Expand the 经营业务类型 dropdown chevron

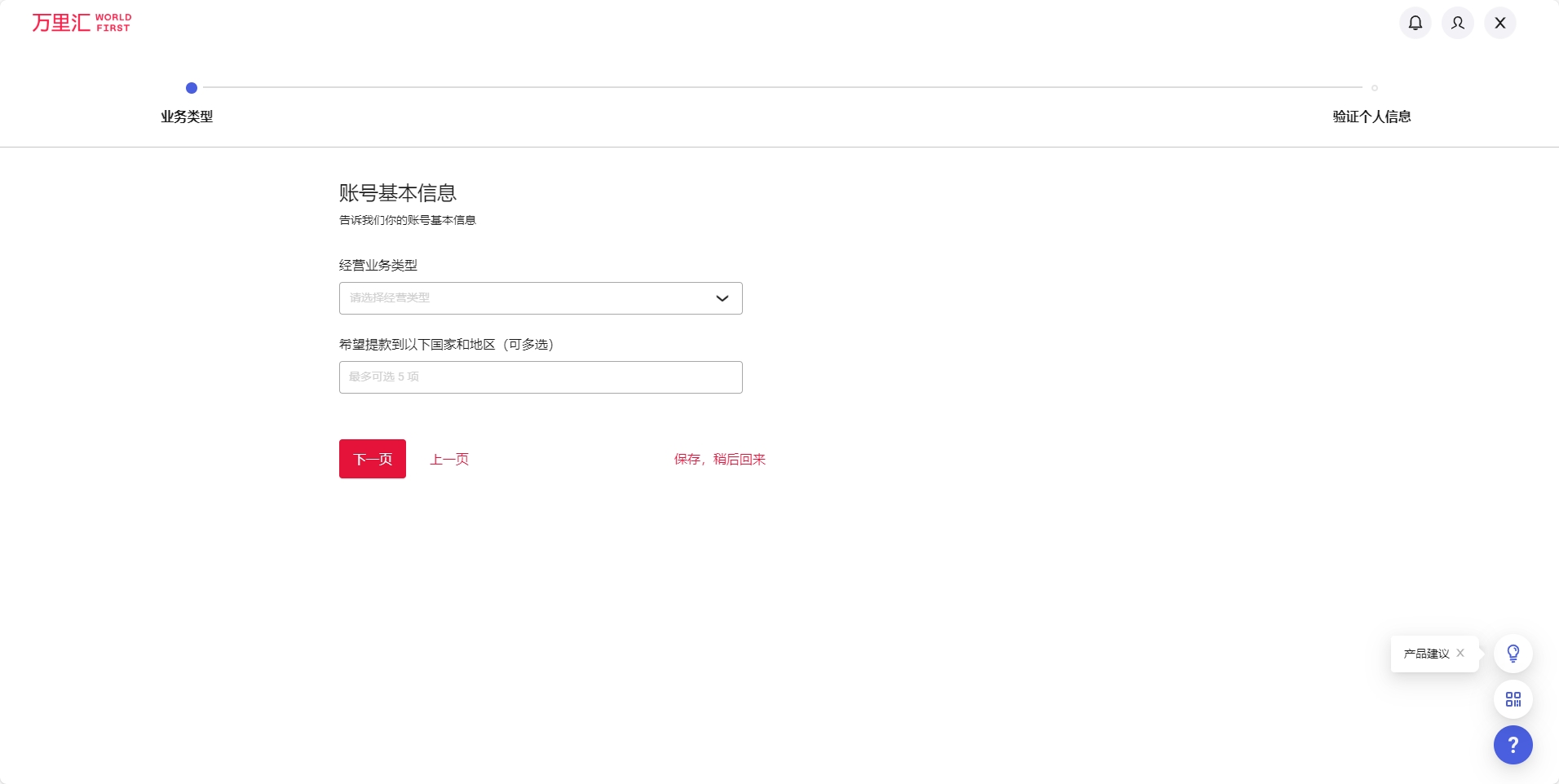722,298
